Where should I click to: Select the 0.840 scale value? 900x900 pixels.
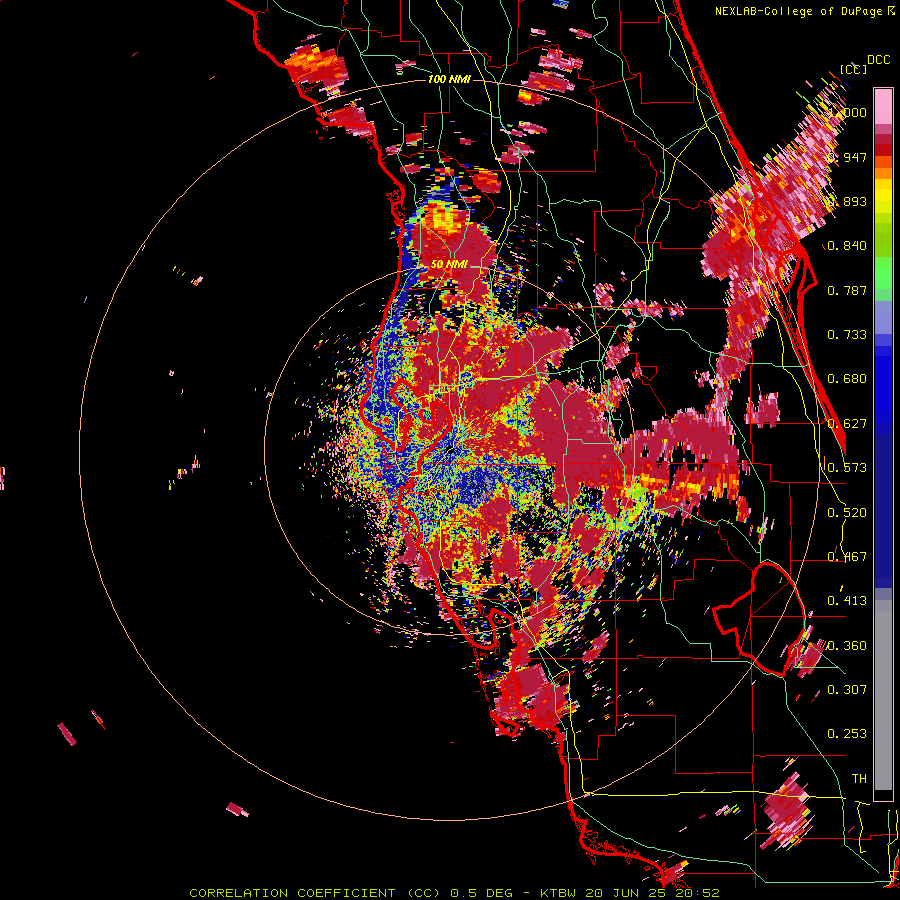847,246
